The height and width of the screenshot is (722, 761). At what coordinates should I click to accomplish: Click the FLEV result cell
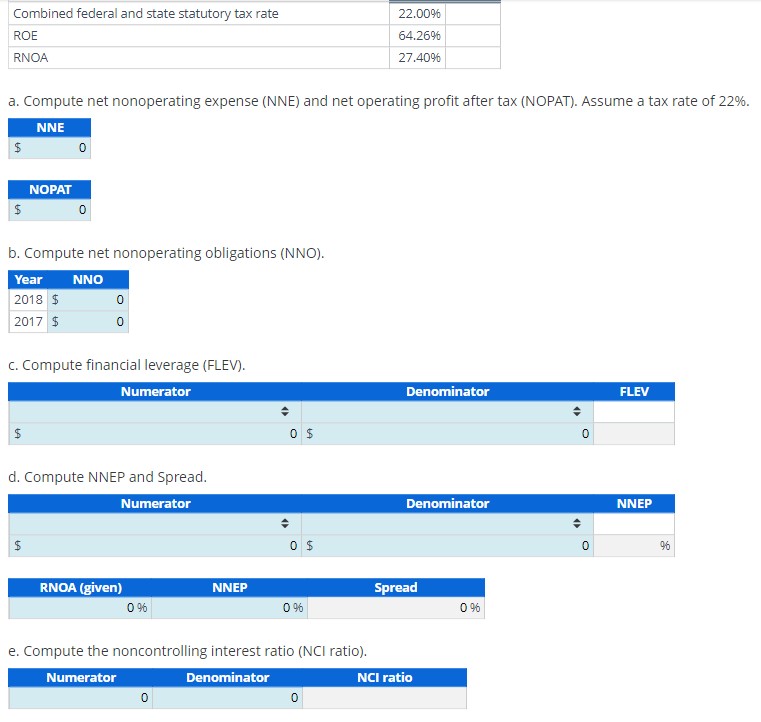[x=634, y=433]
